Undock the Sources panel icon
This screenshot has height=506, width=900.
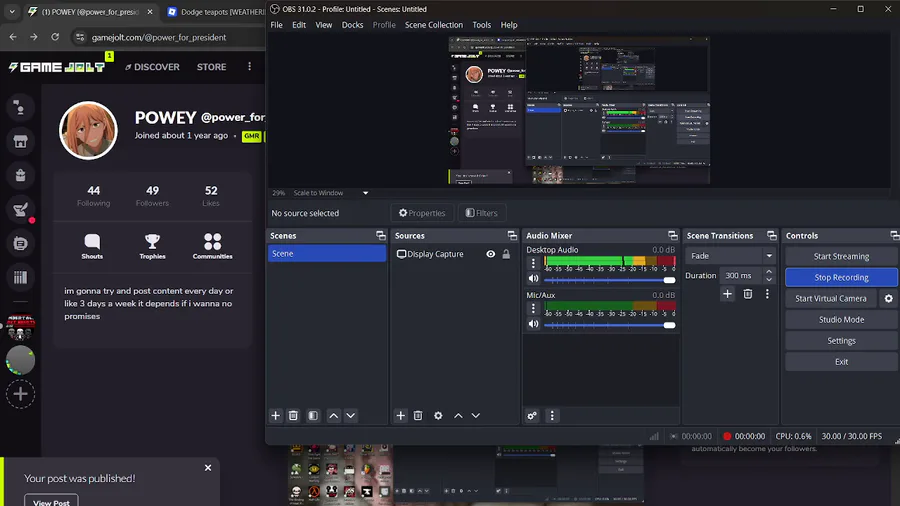tap(512, 235)
